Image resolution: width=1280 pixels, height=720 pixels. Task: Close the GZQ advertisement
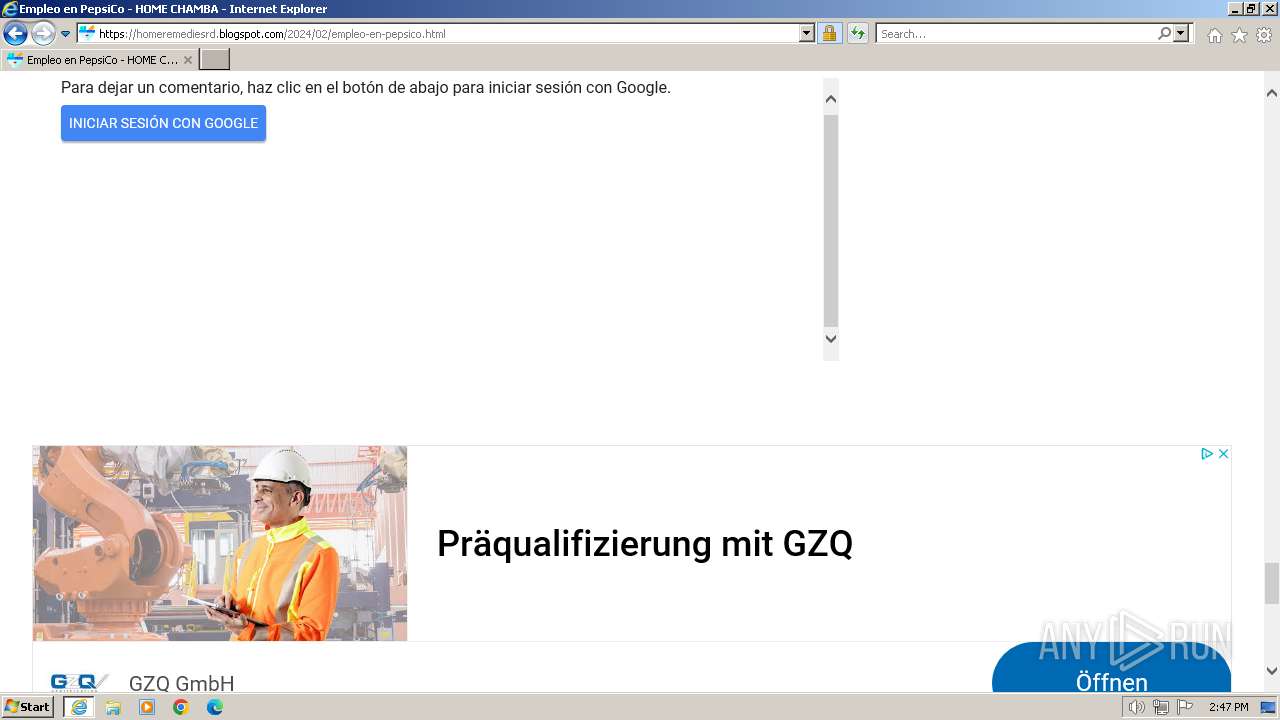coord(1222,454)
